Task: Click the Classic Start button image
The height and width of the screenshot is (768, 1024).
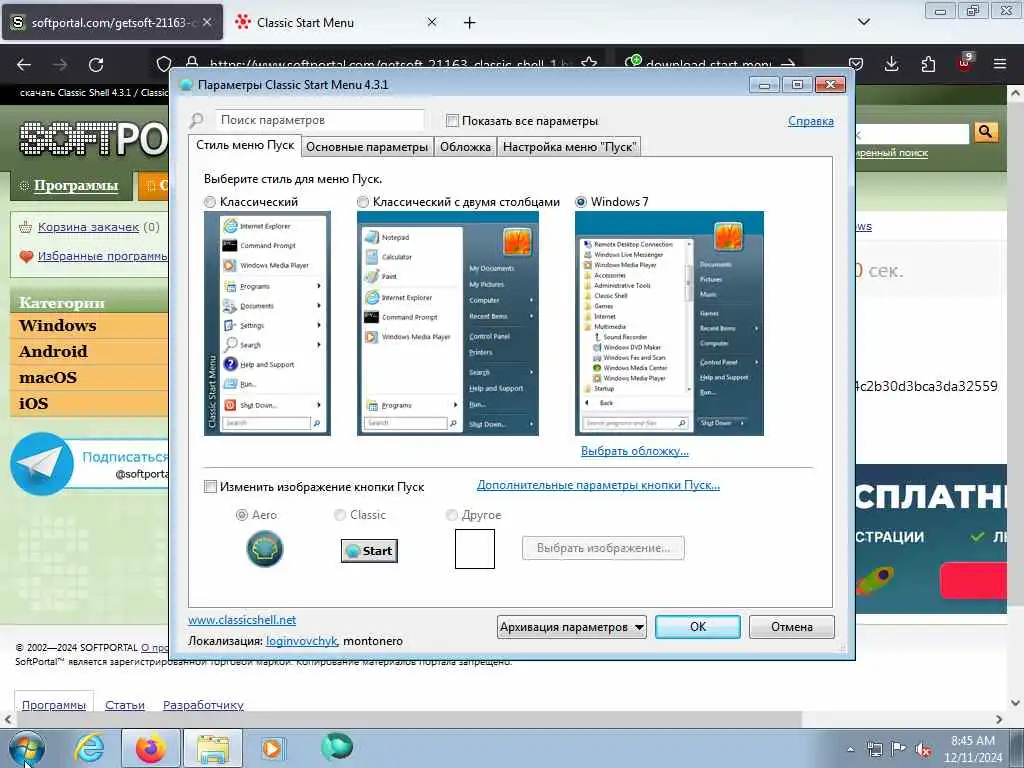Action: tap(369, 551)
